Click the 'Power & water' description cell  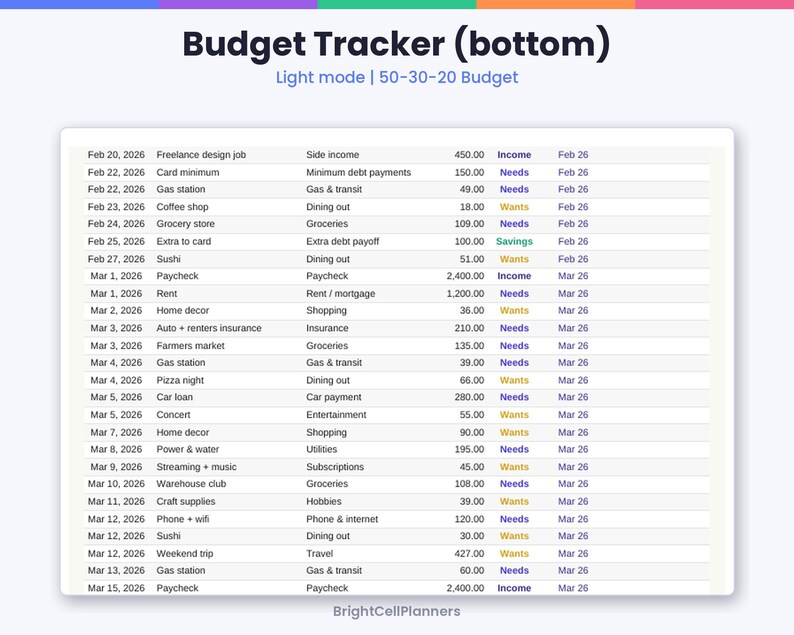pyautogui.click(x=187, y=449)
